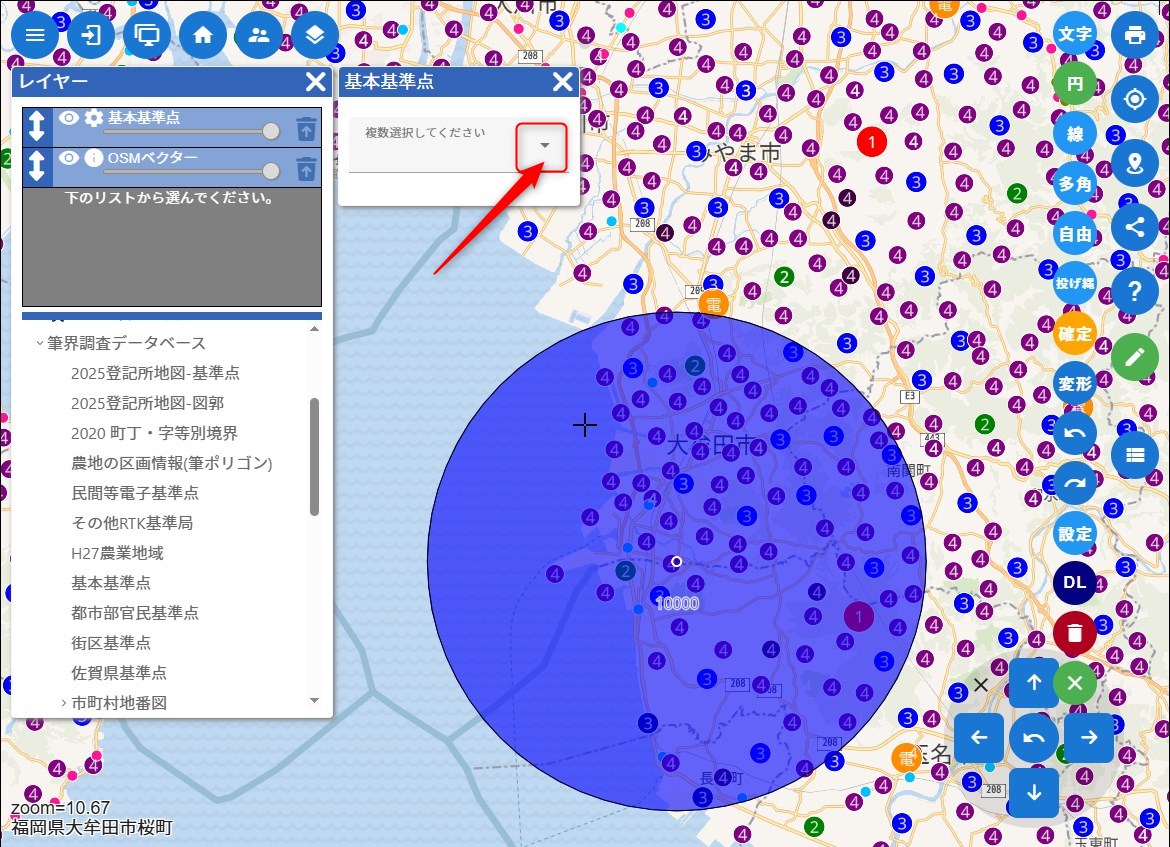This screenshot has width=1170, height=847.
Task: Toggle visibility of 基本基準点 layer
Action: 68,118
